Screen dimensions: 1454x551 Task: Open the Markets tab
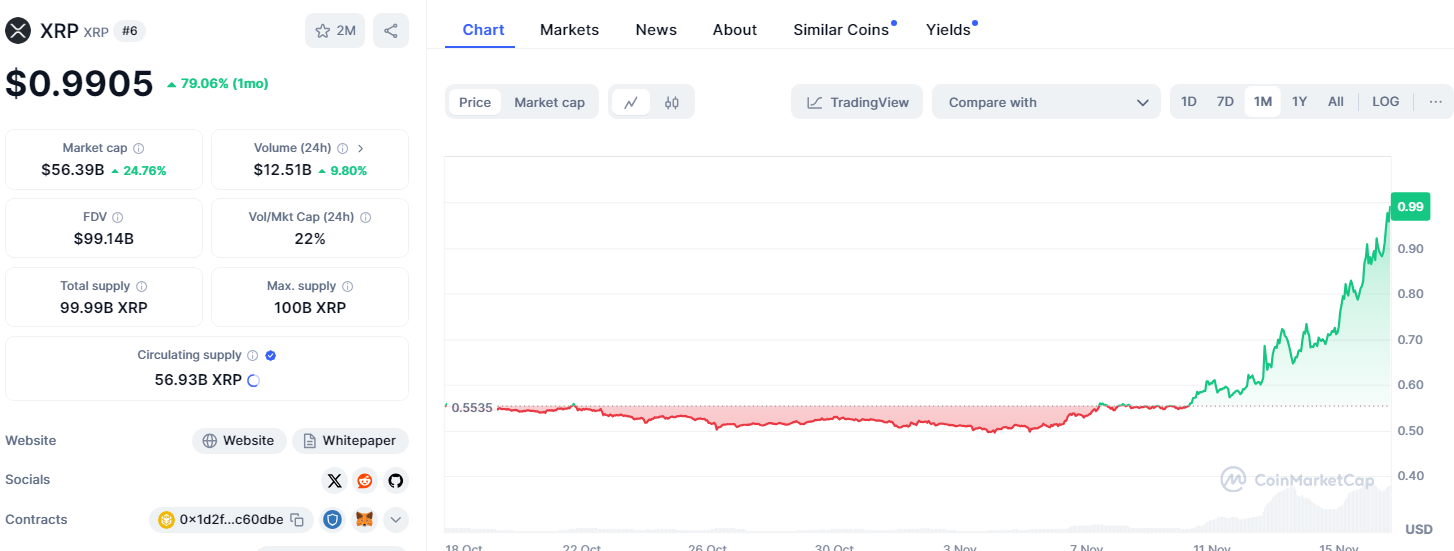pos(569,30)
